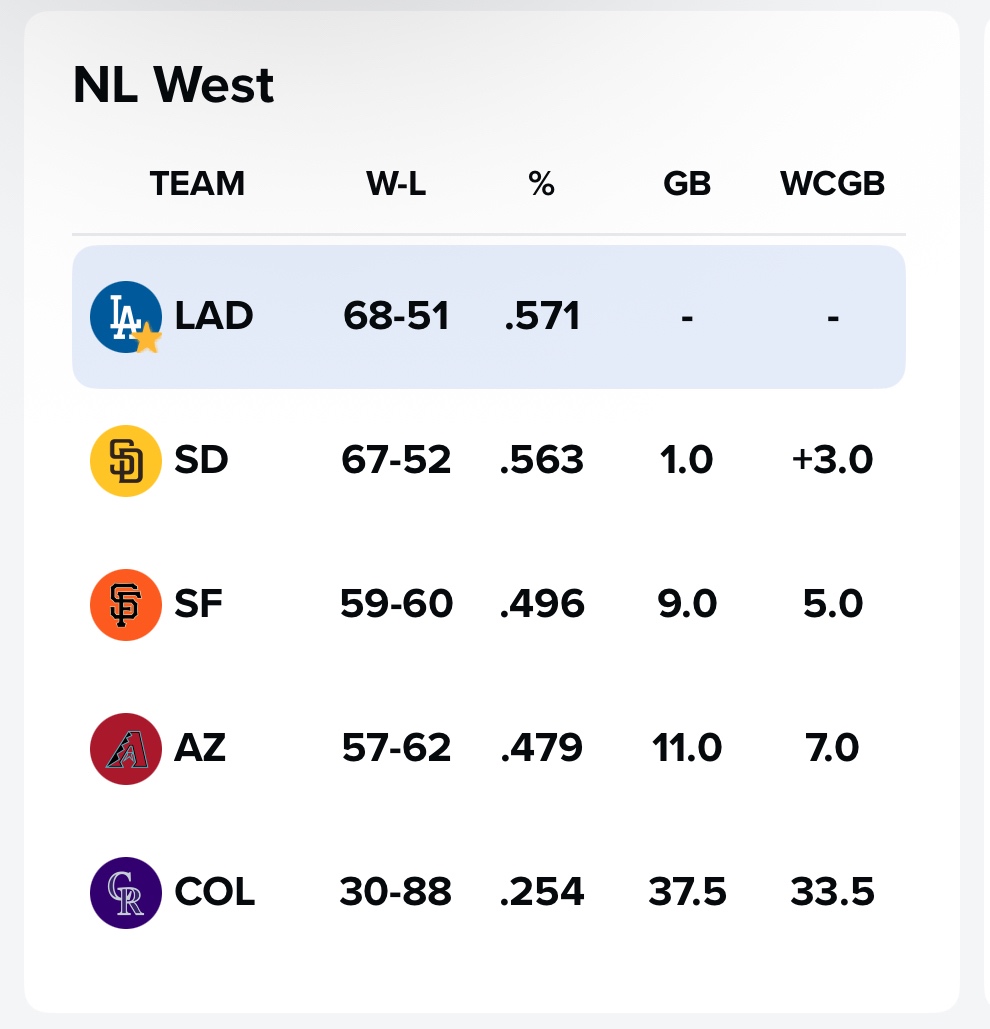The image size is (990, 1029).
Task: Click the Padres +3.0 wild card value
Action: pos(832,461)
